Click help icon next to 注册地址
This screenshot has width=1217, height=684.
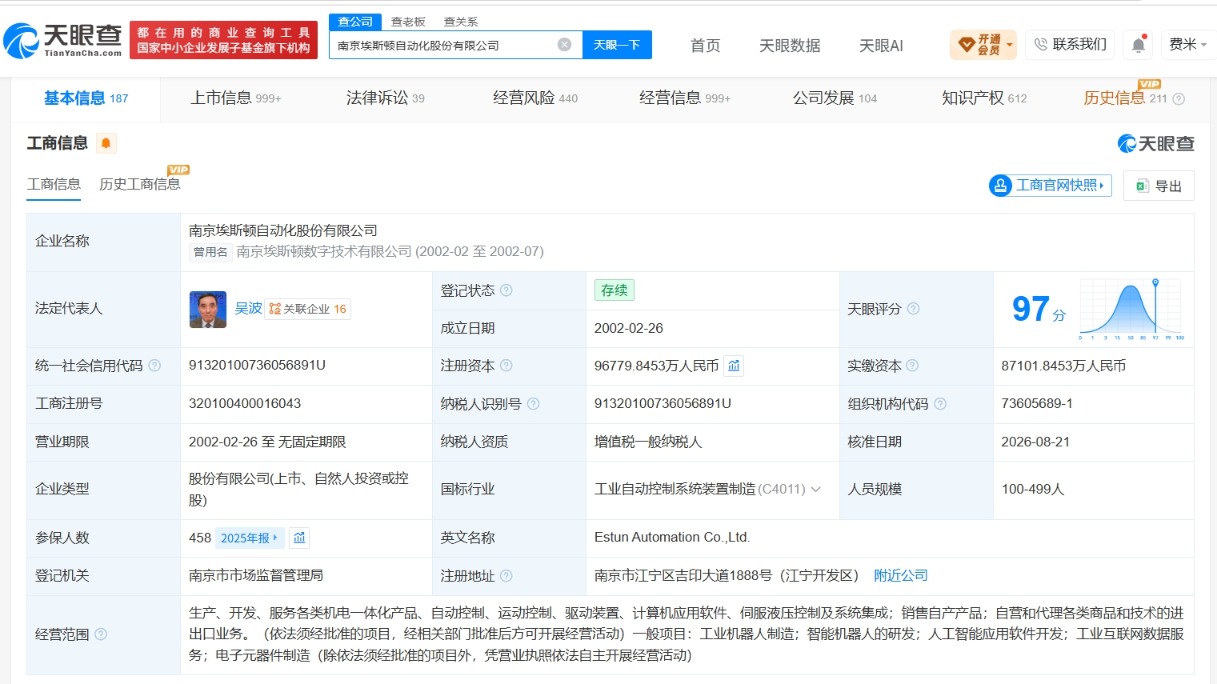tap(506, 576)
